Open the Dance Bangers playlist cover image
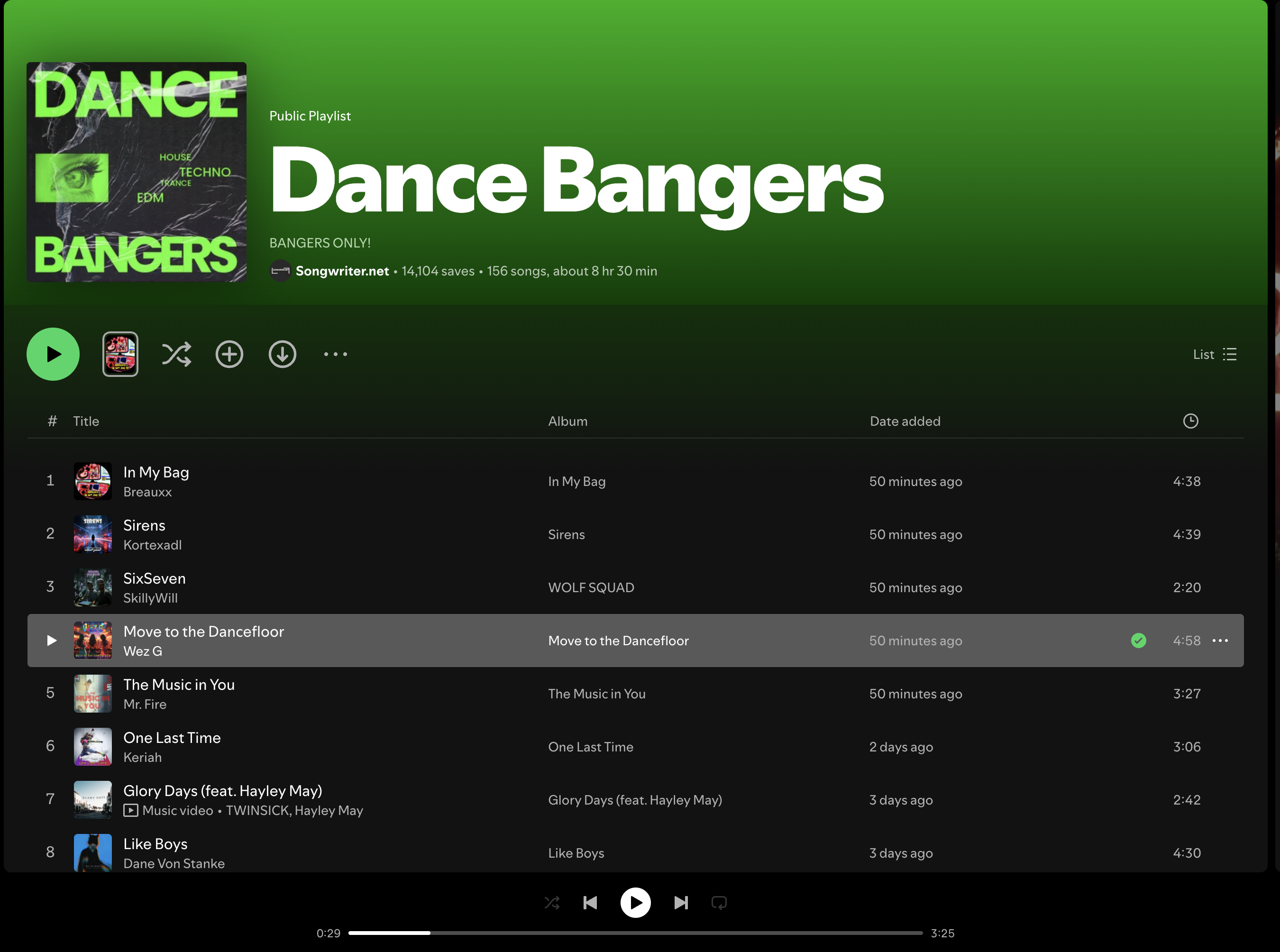 tap(137, 172)
